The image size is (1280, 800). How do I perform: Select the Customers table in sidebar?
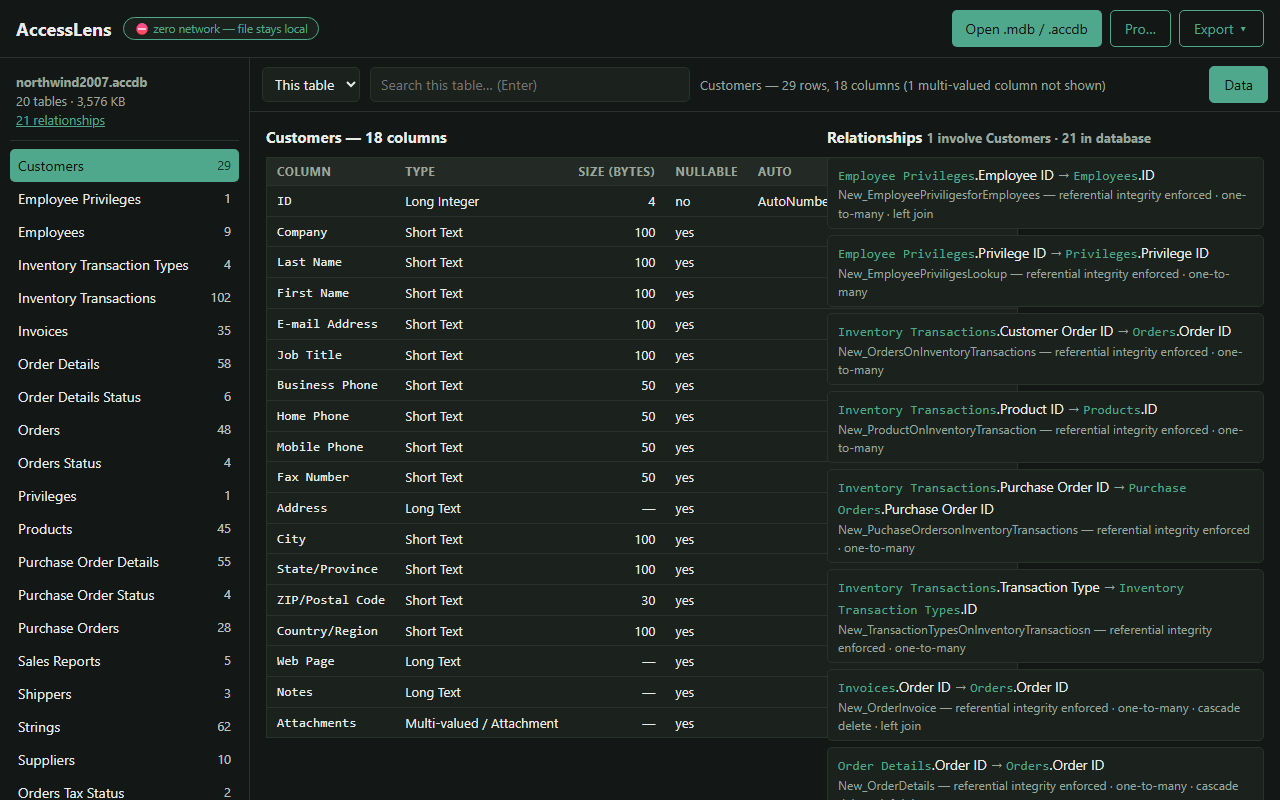point(124,166)
